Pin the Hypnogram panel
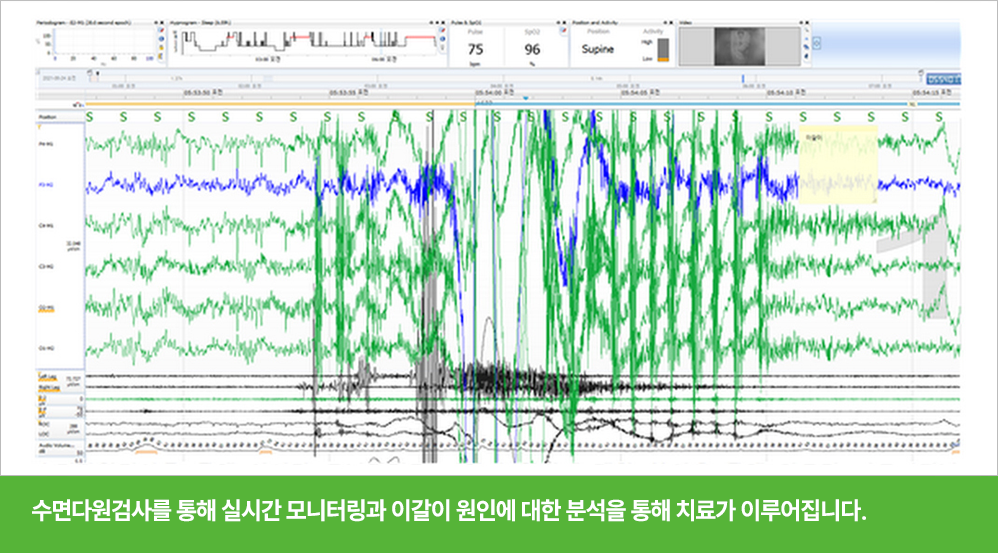 tap(437, 23)
